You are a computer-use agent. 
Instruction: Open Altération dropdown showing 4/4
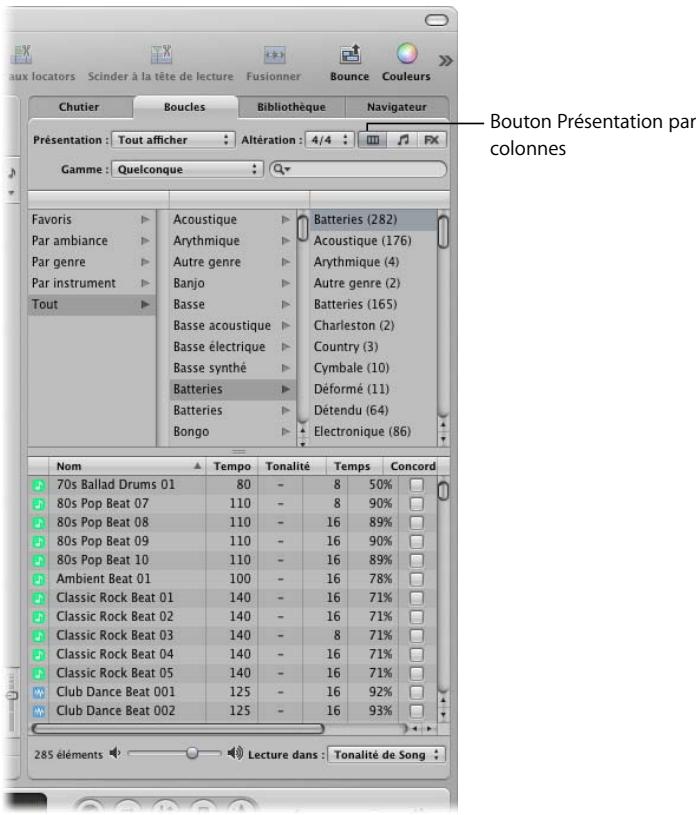[330, 140]
